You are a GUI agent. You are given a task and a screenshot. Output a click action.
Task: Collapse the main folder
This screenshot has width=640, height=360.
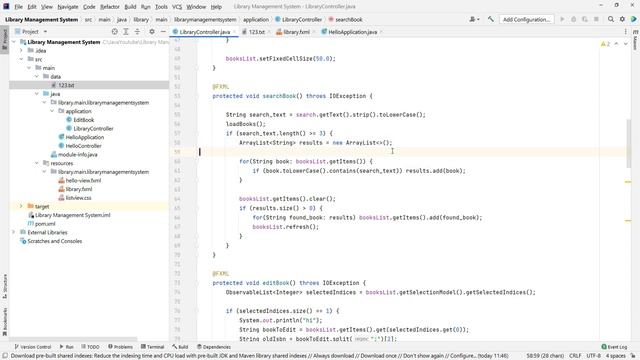[x=29, y=68]
